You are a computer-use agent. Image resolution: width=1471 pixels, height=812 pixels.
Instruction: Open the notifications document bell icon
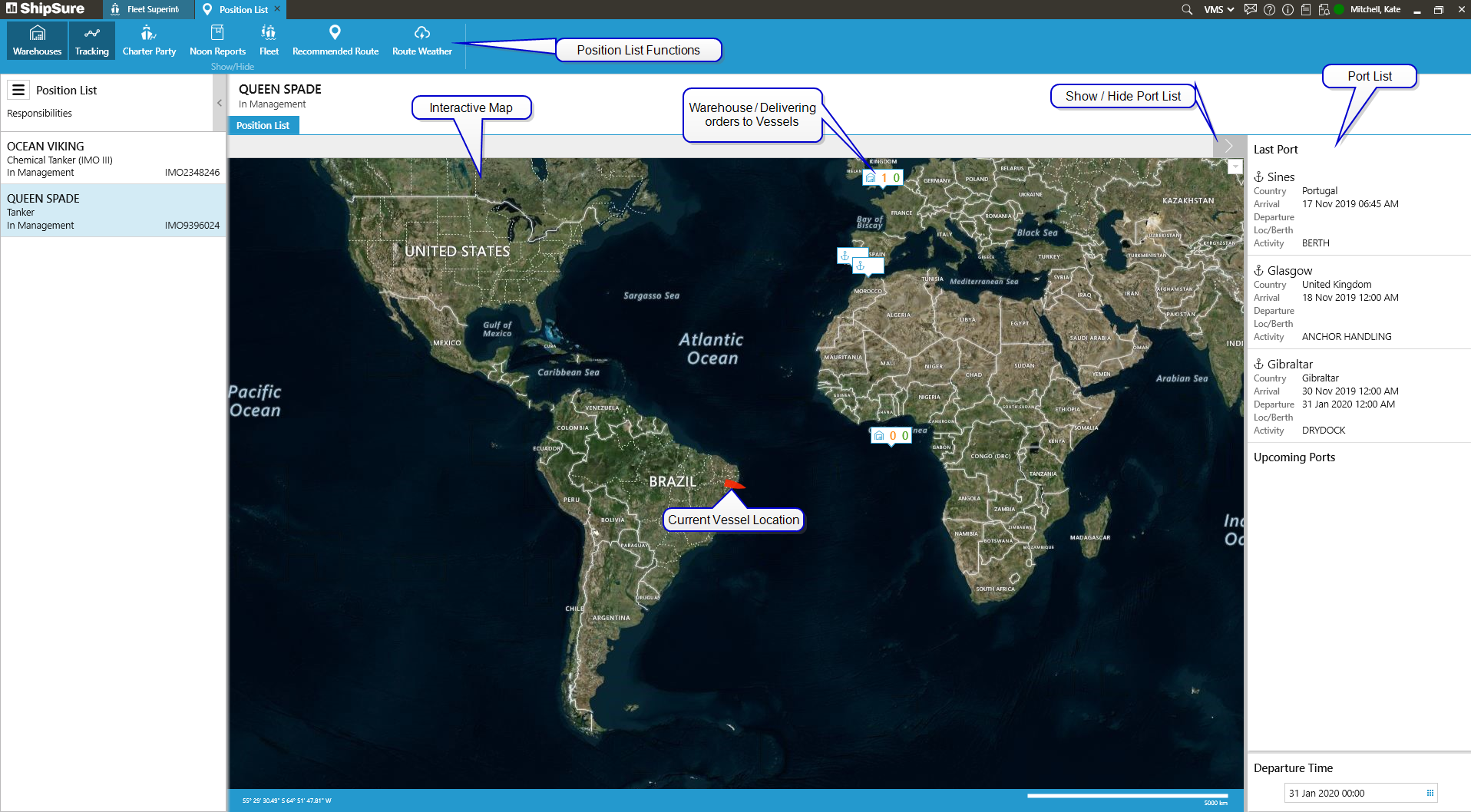(1324, 10)
